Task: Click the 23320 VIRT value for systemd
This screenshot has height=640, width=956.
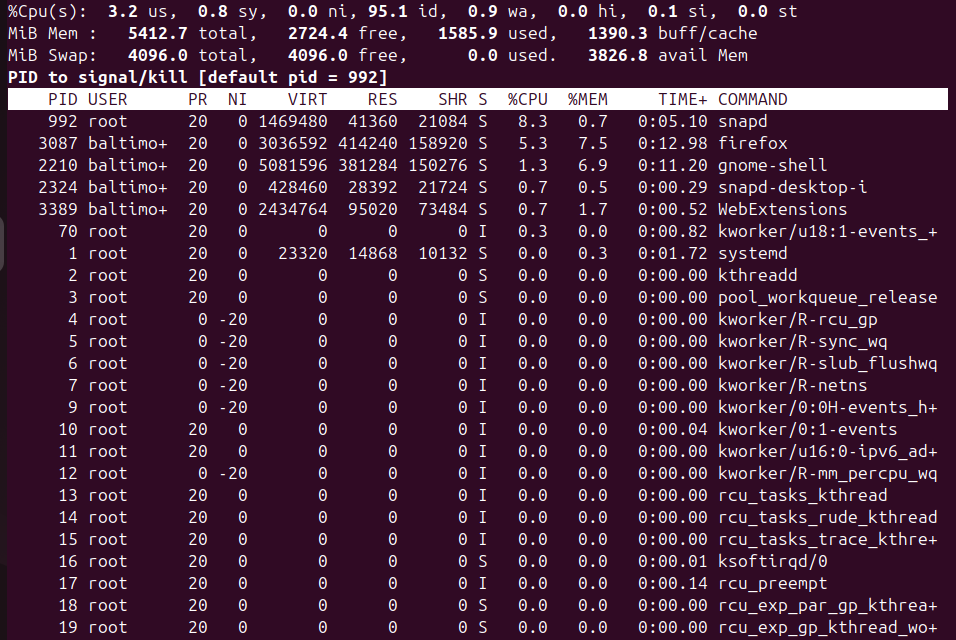Action: (x=302, y=253)
